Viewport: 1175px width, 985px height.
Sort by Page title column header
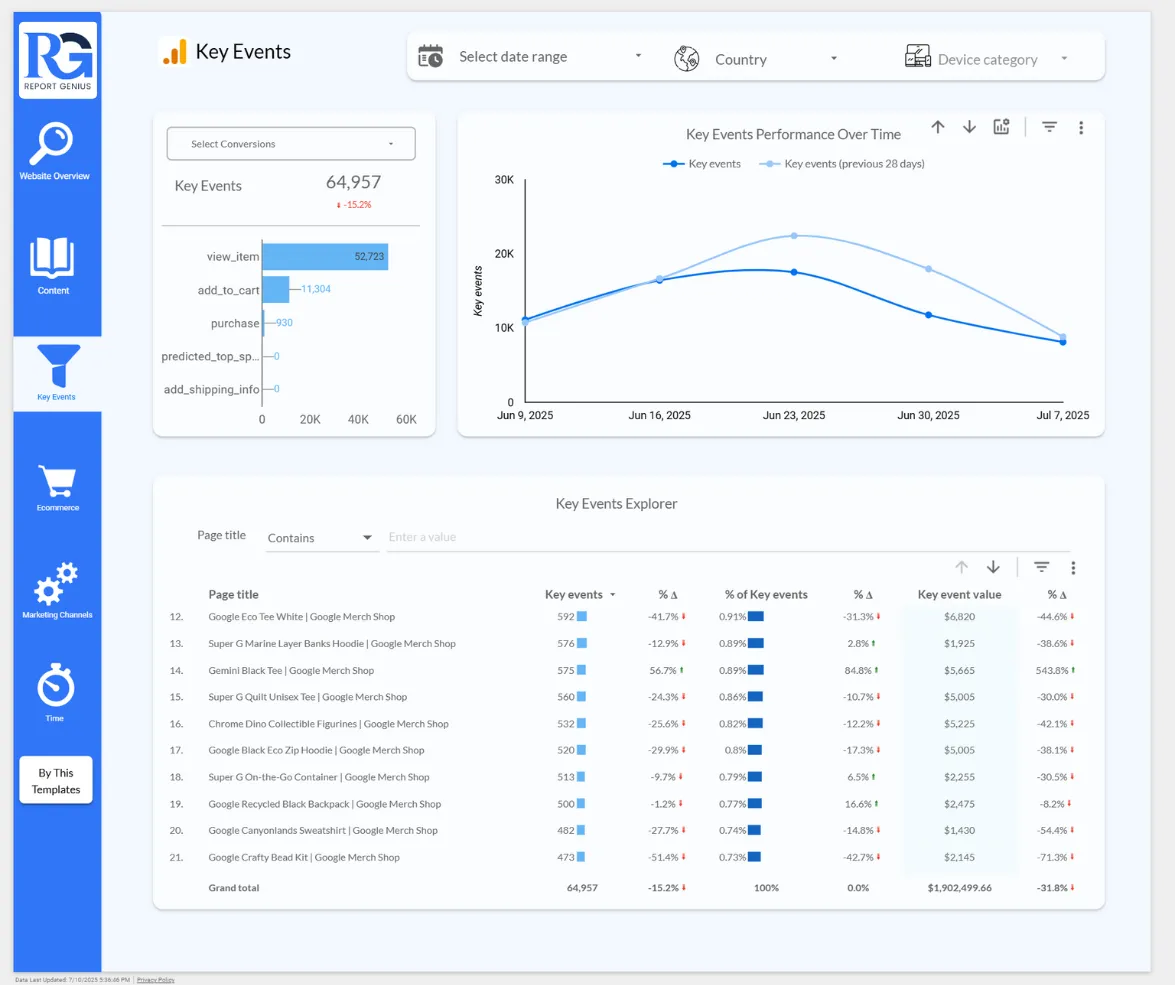(x=233, y=594)
